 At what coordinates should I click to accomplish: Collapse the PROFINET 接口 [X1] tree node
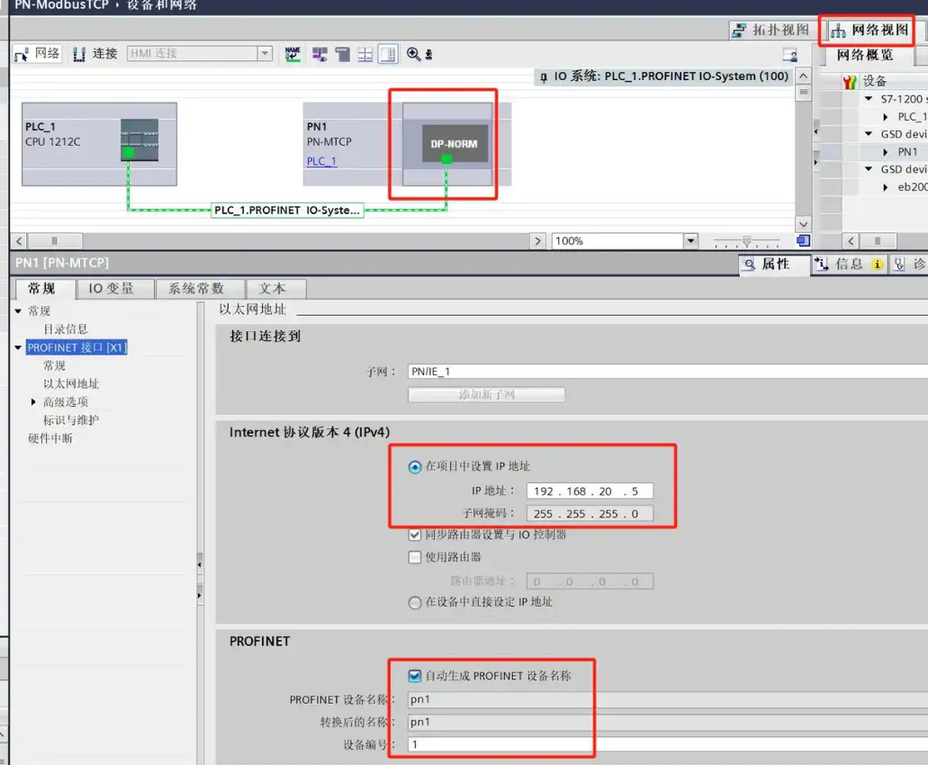click(18, 348)
